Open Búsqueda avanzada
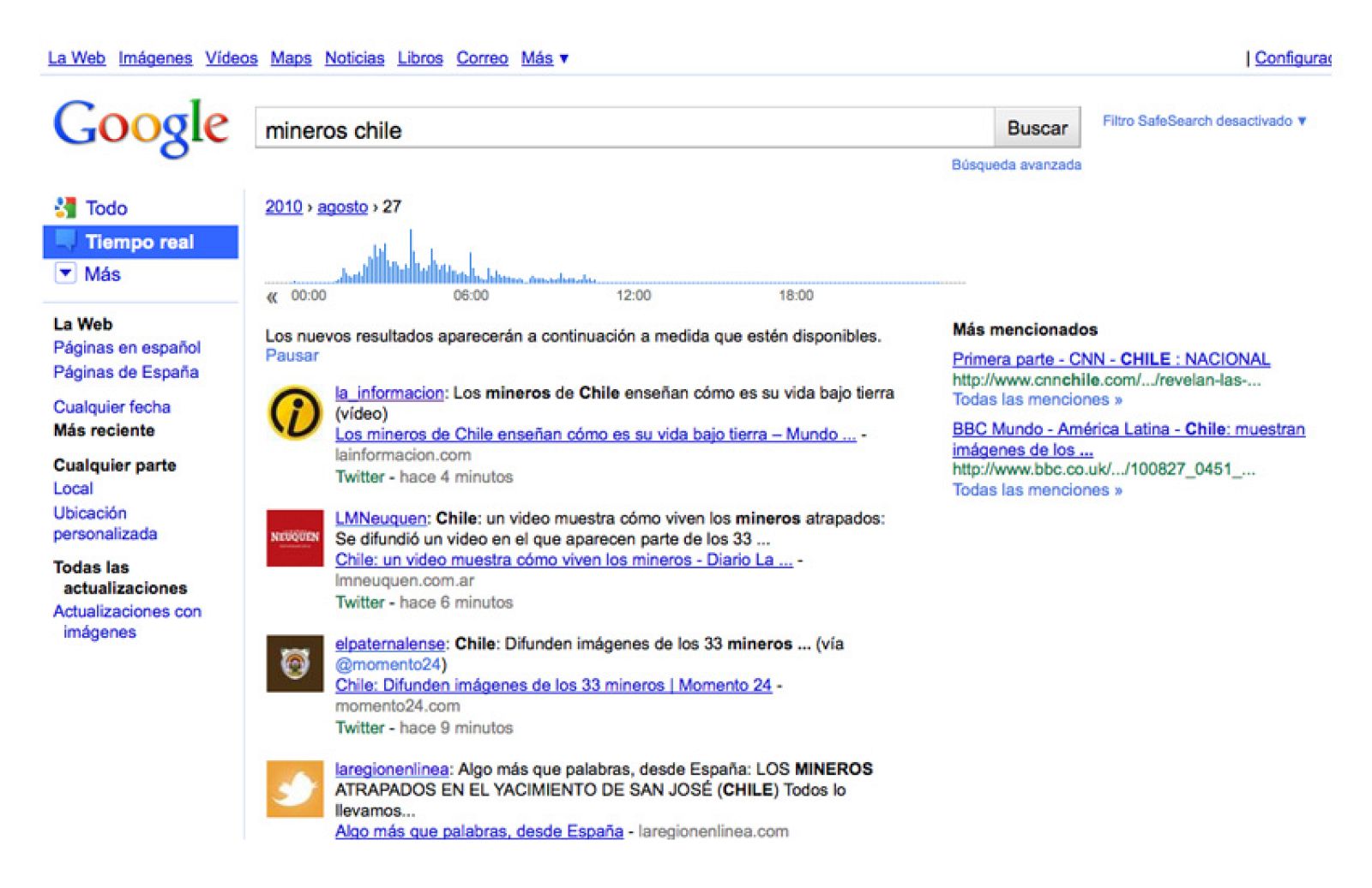Viewport: 1372px width, 888px height. pyautogui.click(x=1015, y=165)
